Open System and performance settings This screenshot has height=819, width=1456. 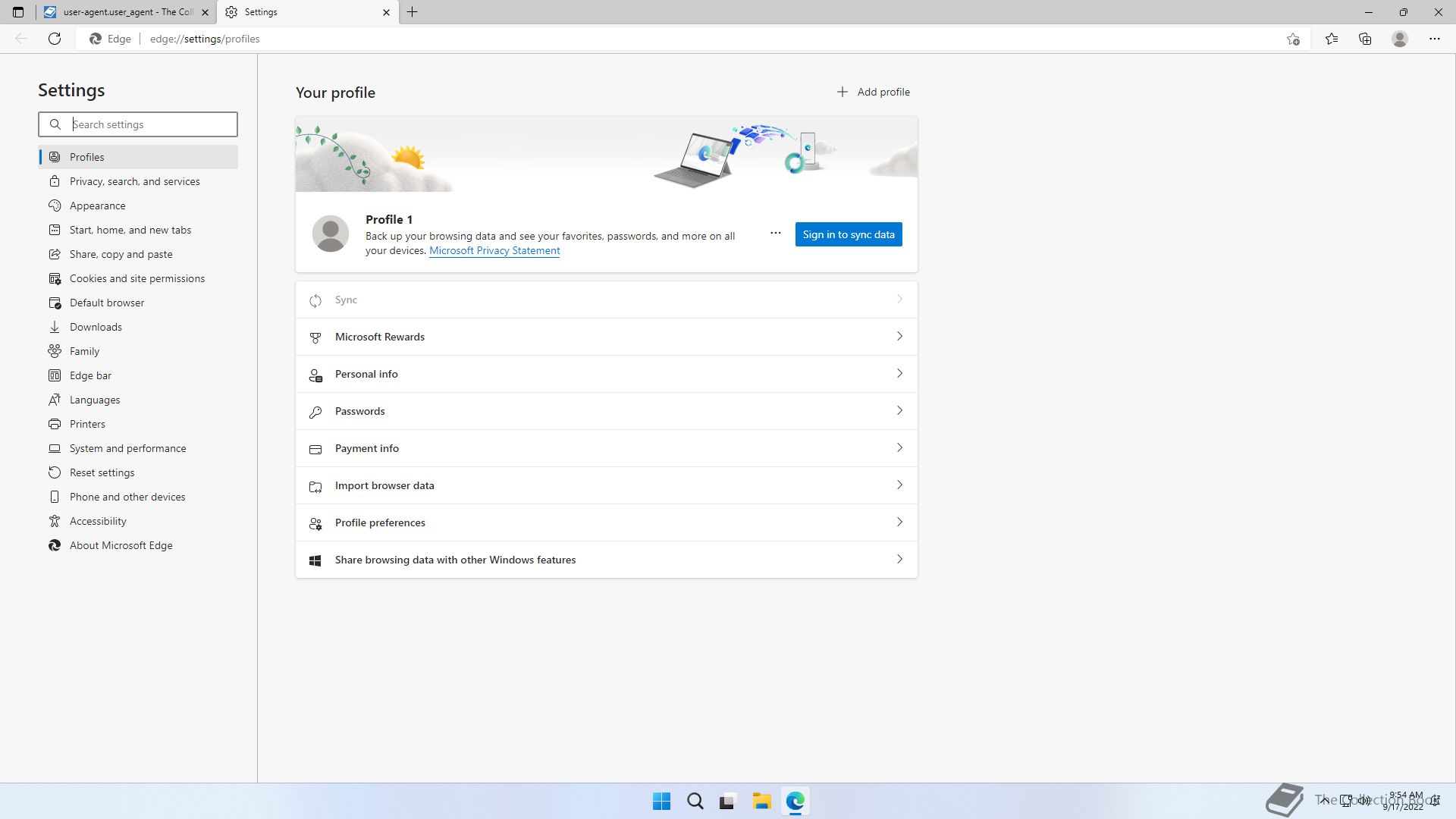point(138,448)
